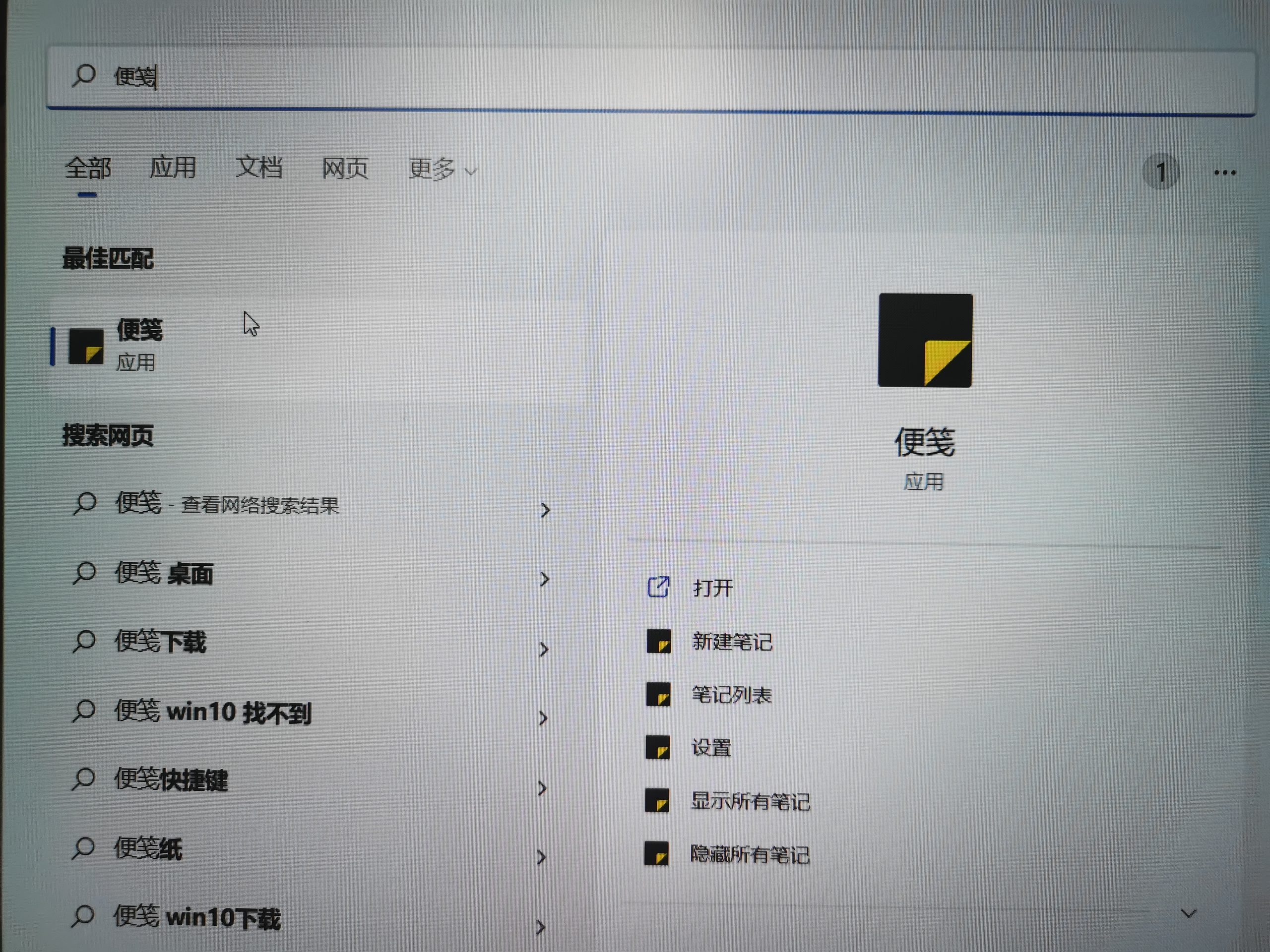1270x952 pixels.
Task: Click search icon beside 便笺 win10 找不到
Action: (x=84, y=711)
